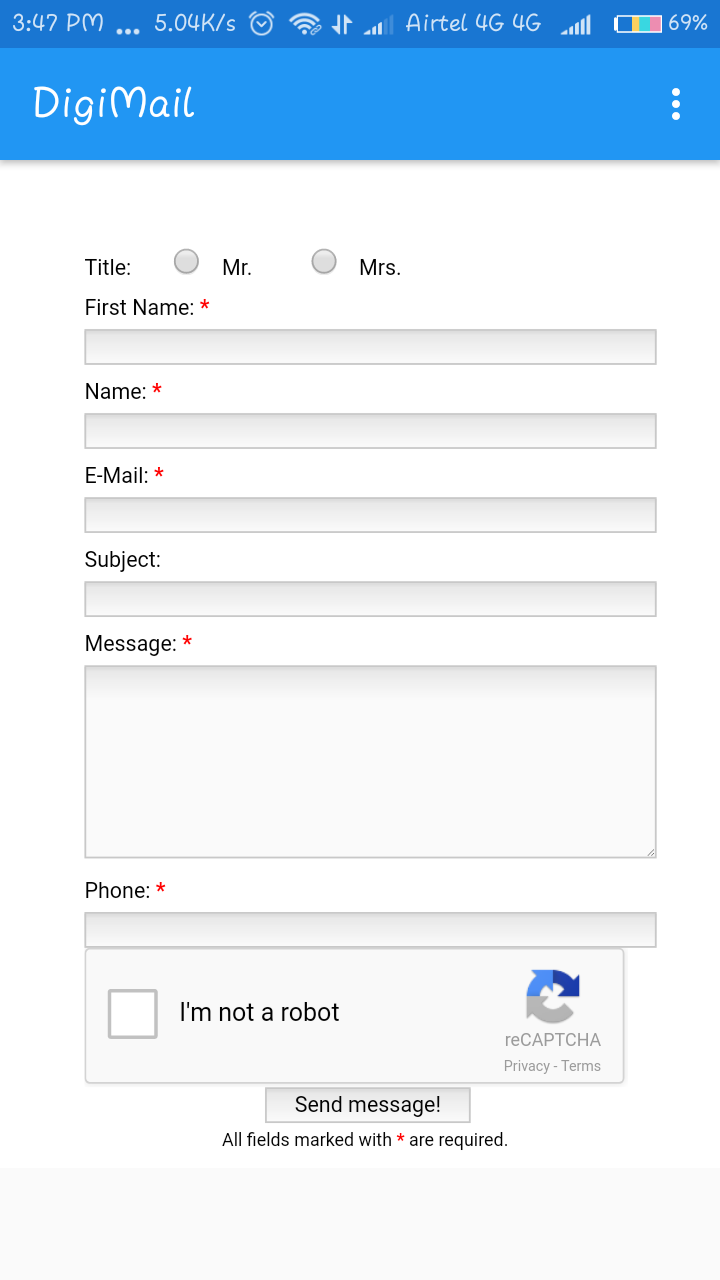The image size is (720, 1280).
Task: Select the Mr. title option
Action: tap(186, 261)
